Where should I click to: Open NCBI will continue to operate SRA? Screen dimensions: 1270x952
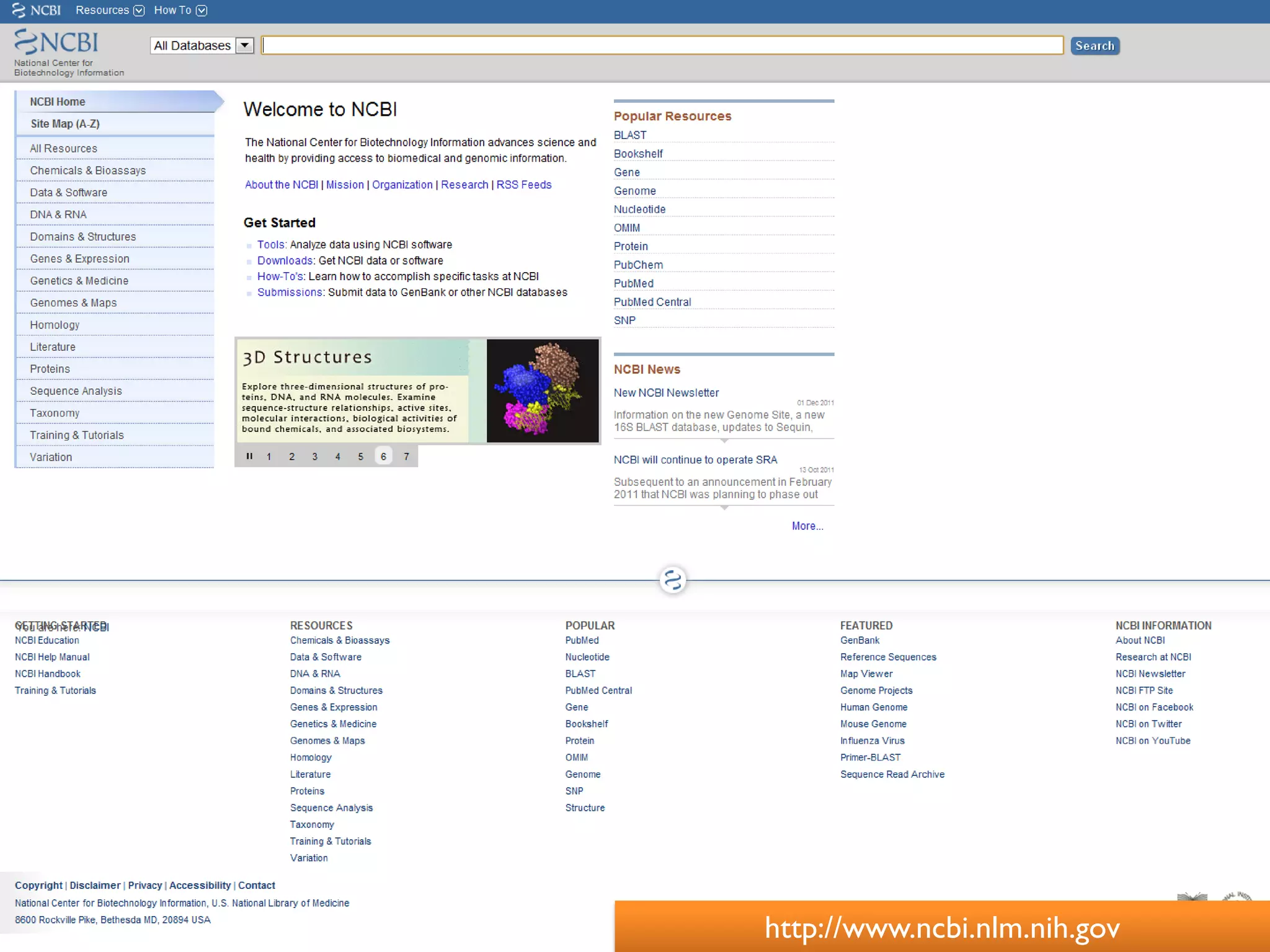[695, 460]
